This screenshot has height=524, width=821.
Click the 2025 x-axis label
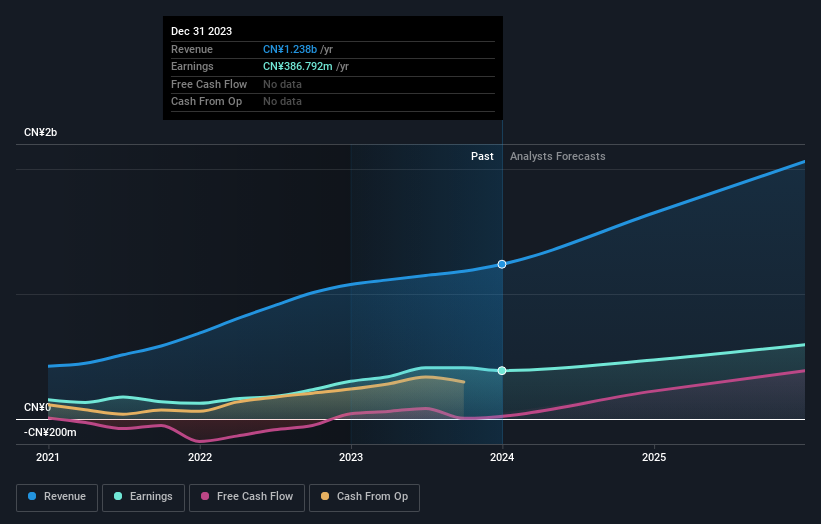tap(654, 458)
